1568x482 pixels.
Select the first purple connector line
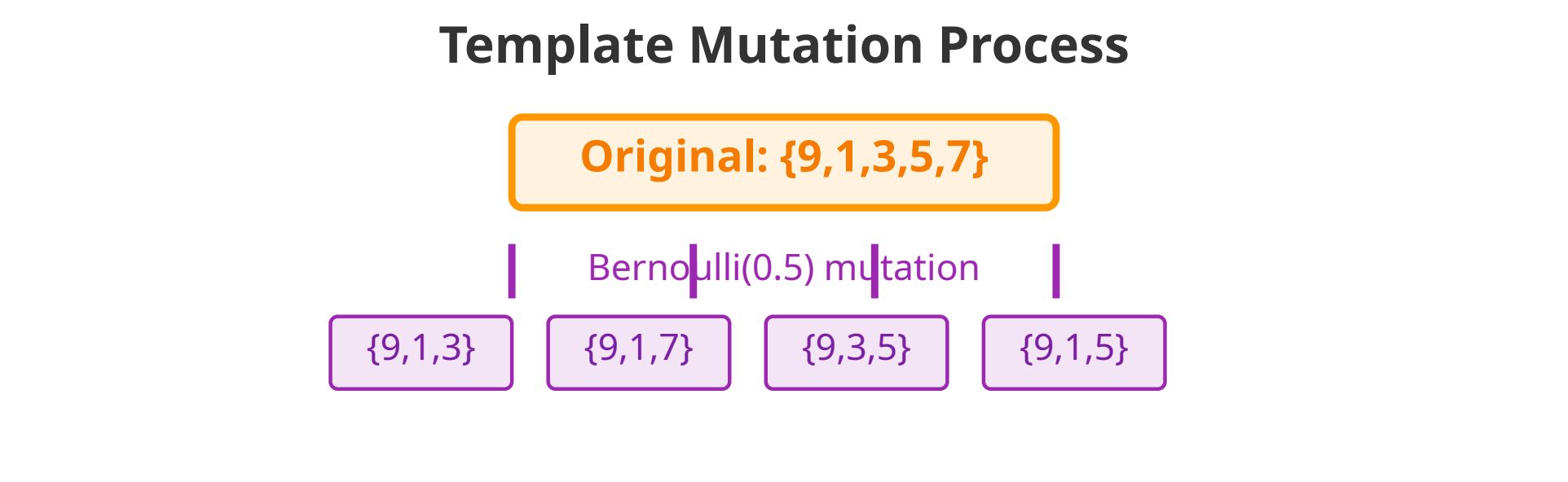coord(512,271)
